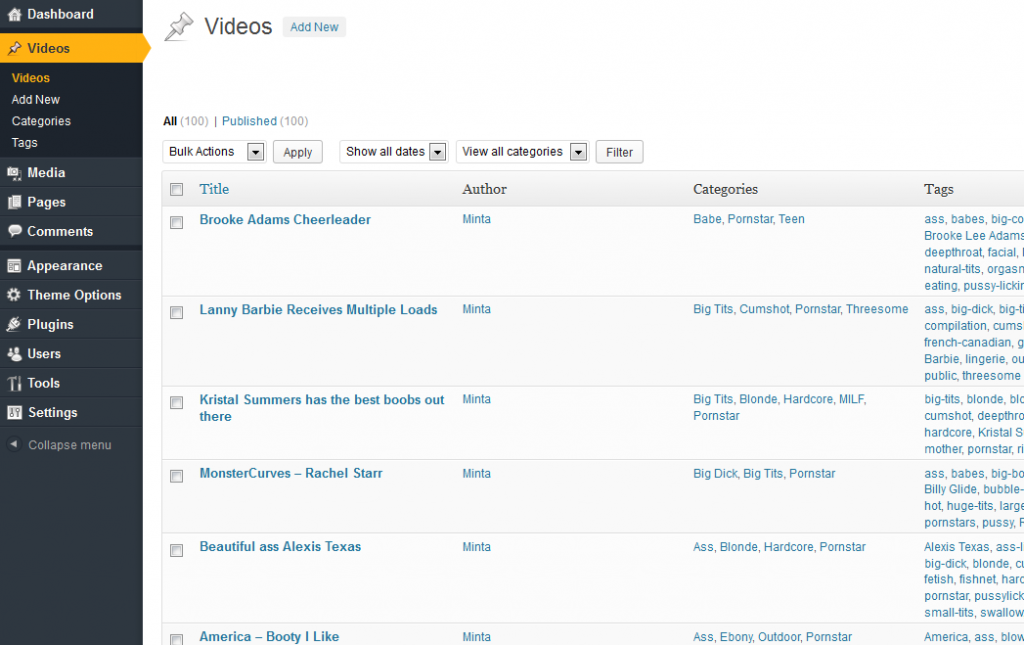
Task: Click the Appearance icon in sidebar
Action: point(14,266)
